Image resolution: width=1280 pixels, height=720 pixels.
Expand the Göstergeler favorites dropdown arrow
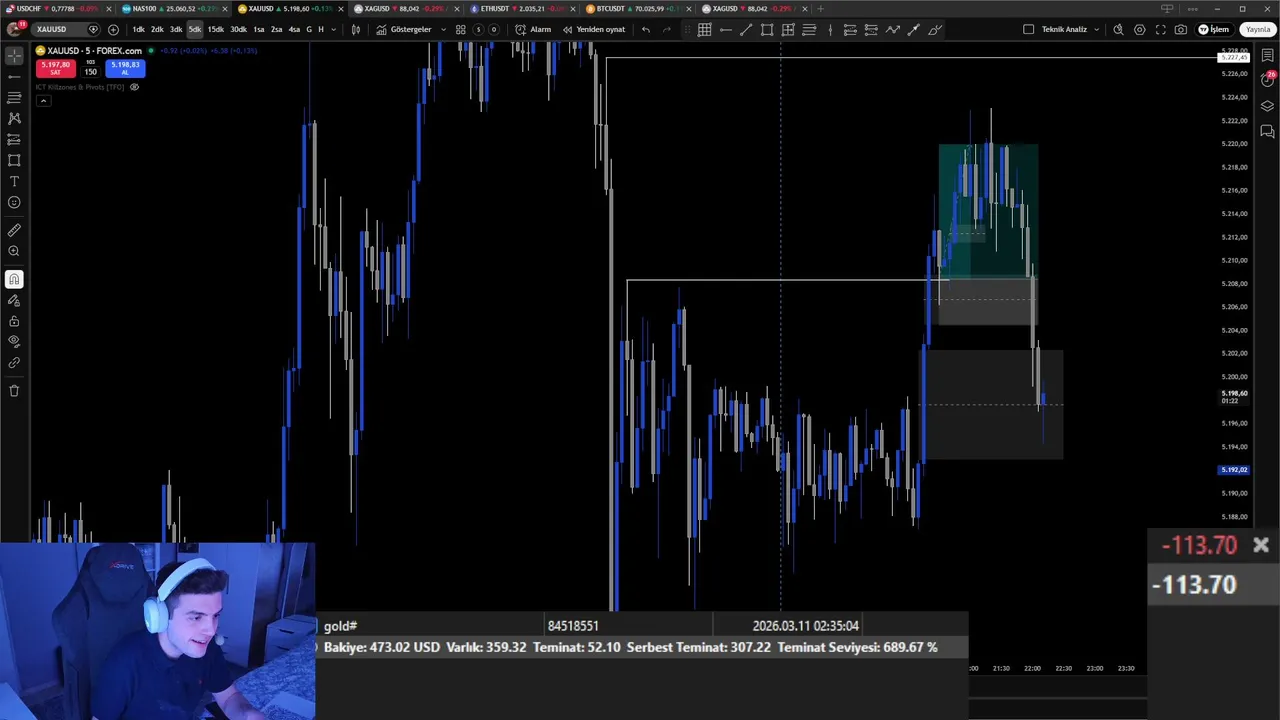[443, 29]
